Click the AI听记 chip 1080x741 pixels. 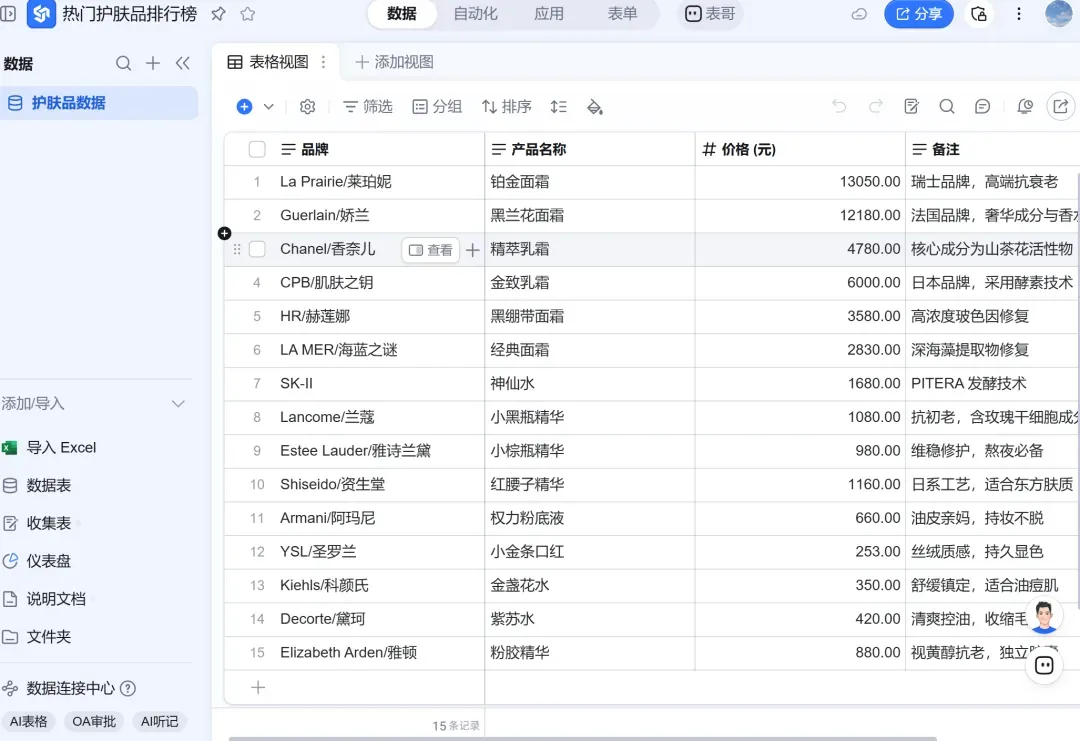[159, 722]
